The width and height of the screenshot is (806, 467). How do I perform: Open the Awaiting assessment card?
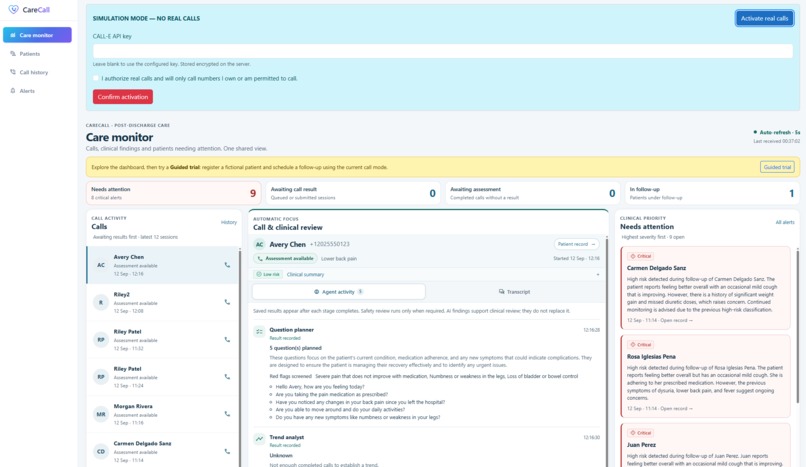[533, 193]
